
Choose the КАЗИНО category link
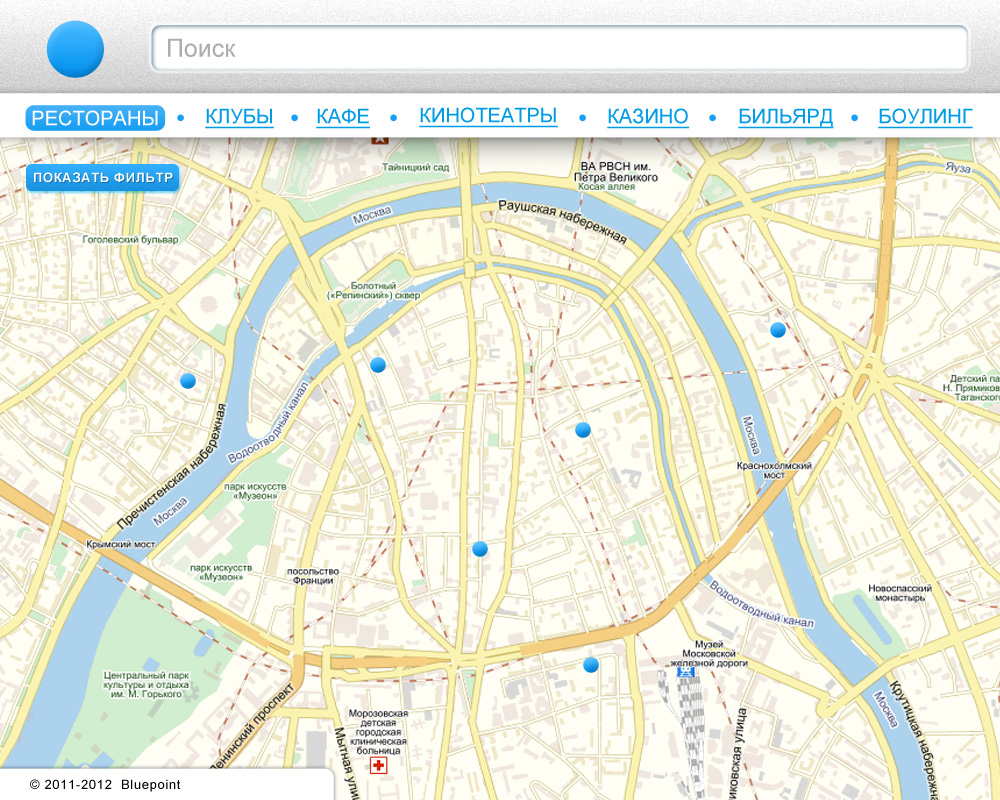coord(648,117)
